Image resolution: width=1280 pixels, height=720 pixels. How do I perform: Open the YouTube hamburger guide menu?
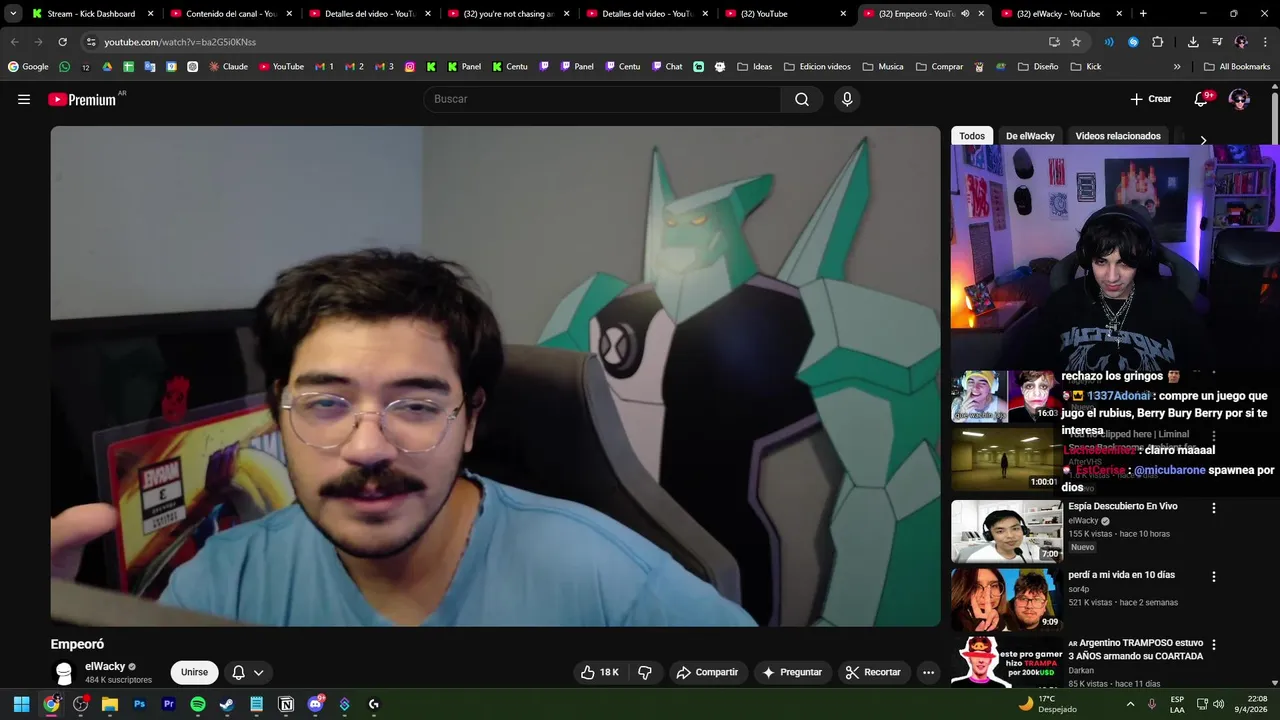(24, 99)
